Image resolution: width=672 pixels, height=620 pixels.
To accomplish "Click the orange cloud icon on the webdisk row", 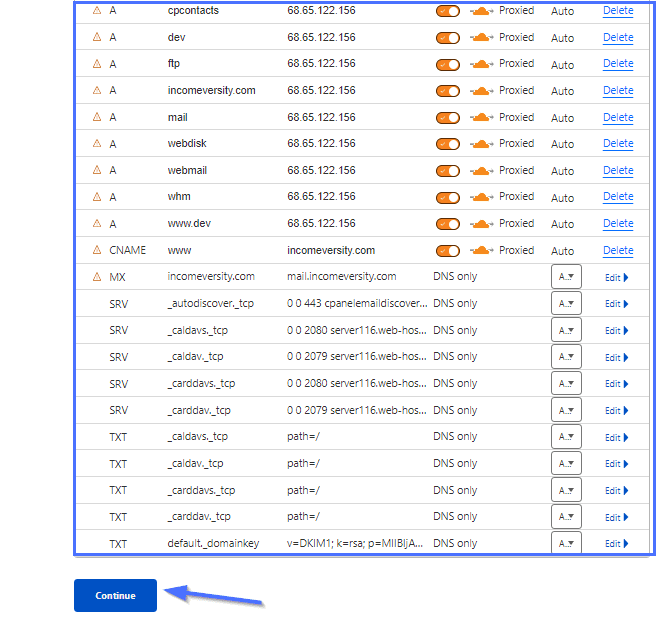I will pyautogui.click(x=481, y=144).
